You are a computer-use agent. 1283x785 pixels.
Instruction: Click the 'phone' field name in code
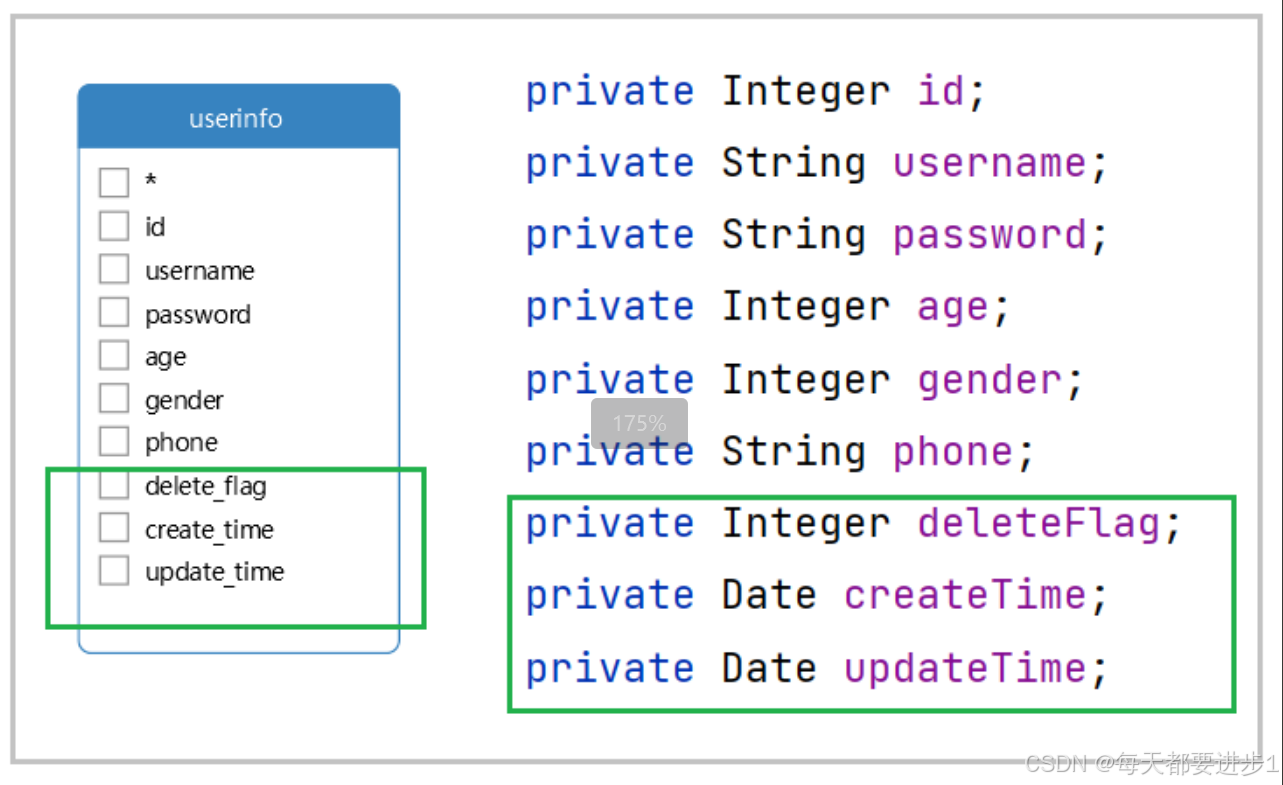pyautogui.click(x=953, y=452)
